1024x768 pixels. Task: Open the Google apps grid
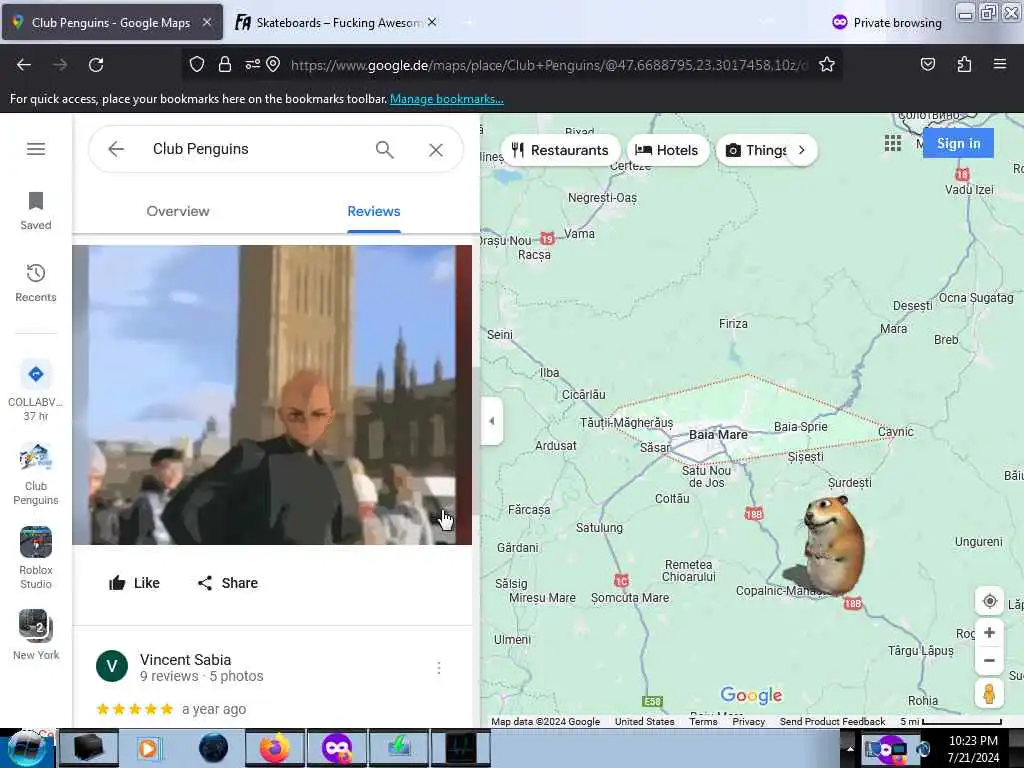tap(893, 143)
